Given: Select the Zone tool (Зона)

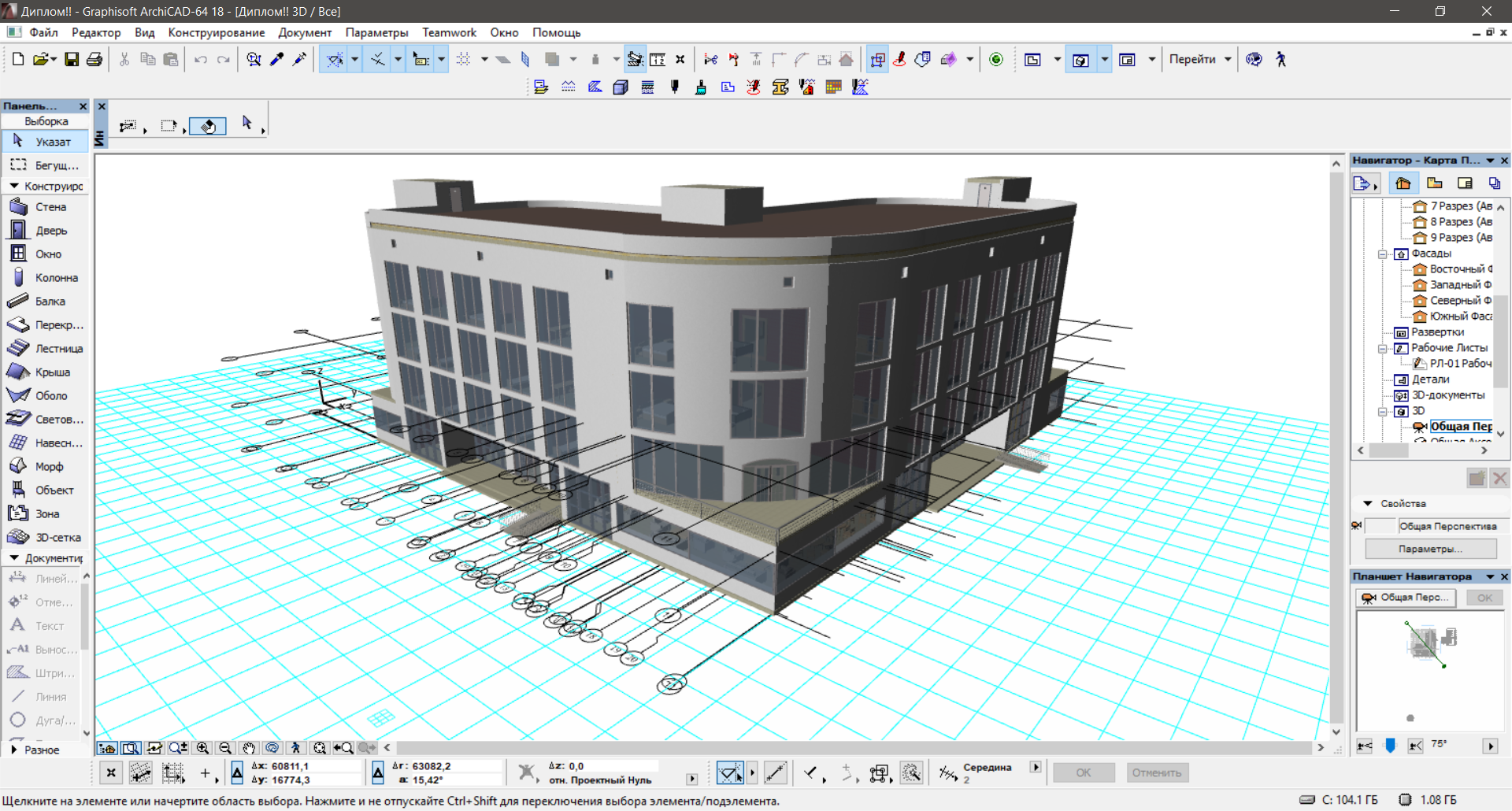Looking at the screenshot, I should (x=46, y=514).
